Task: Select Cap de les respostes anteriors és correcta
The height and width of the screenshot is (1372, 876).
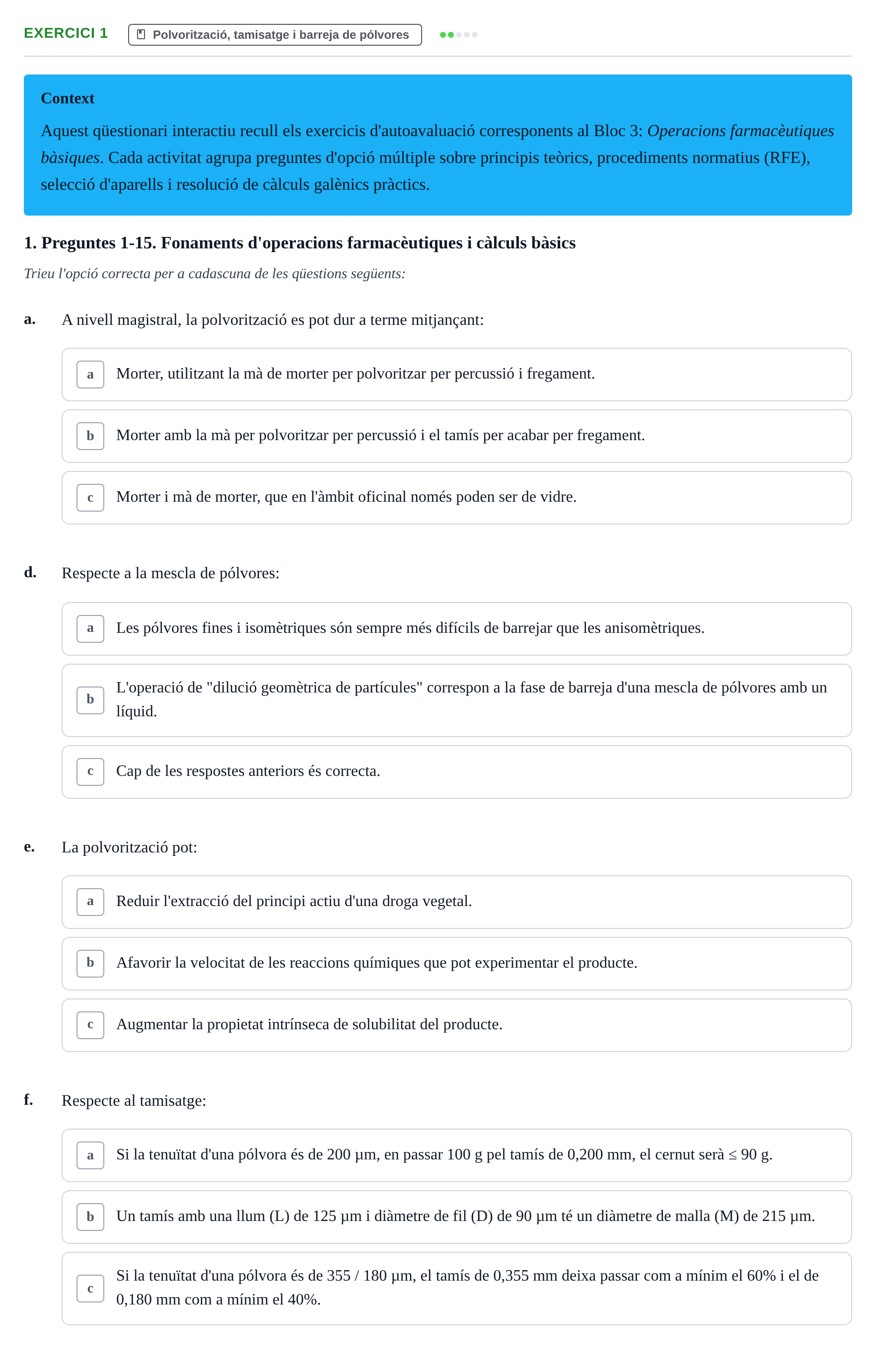Action: point(456,771)
